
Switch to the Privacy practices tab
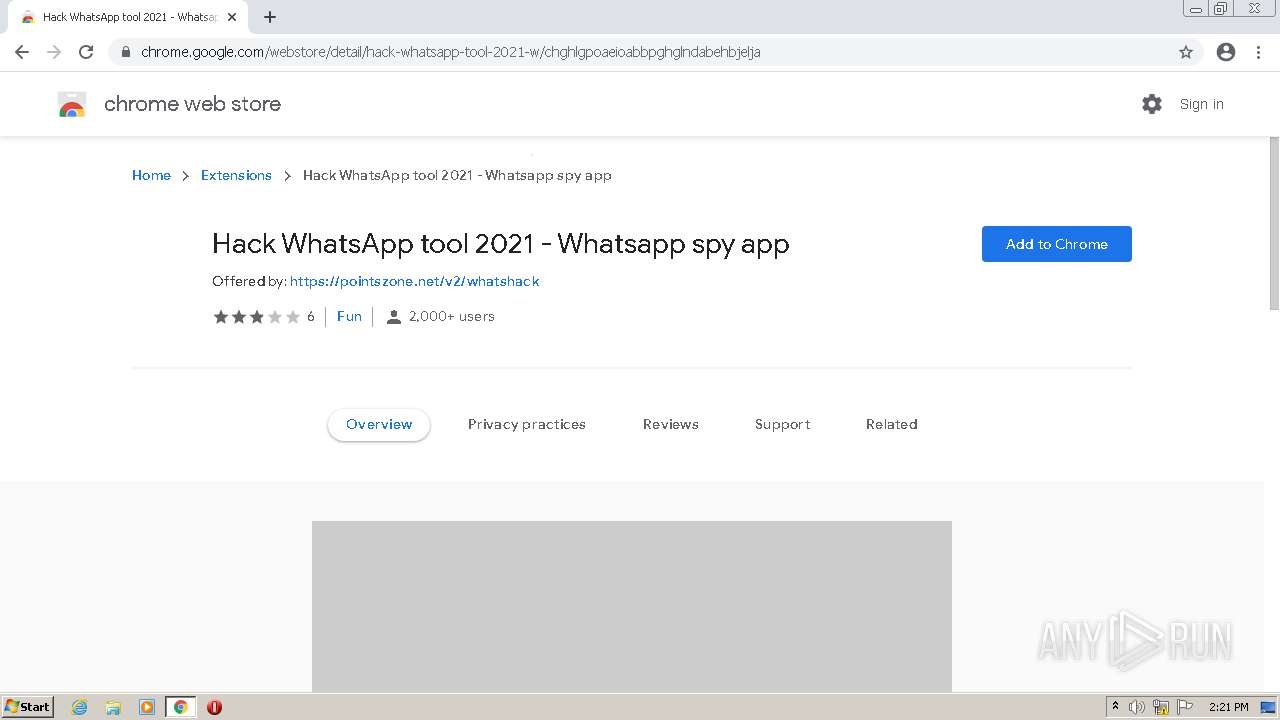527,424
